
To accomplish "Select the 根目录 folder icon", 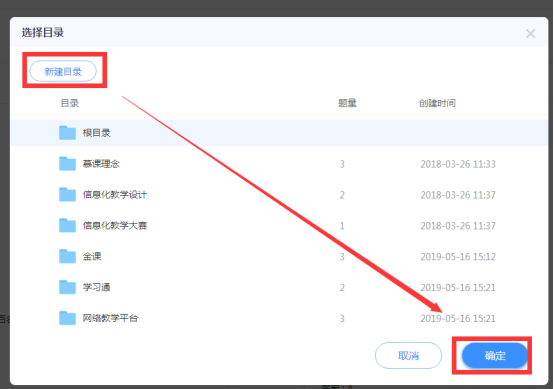I will 67,133.
